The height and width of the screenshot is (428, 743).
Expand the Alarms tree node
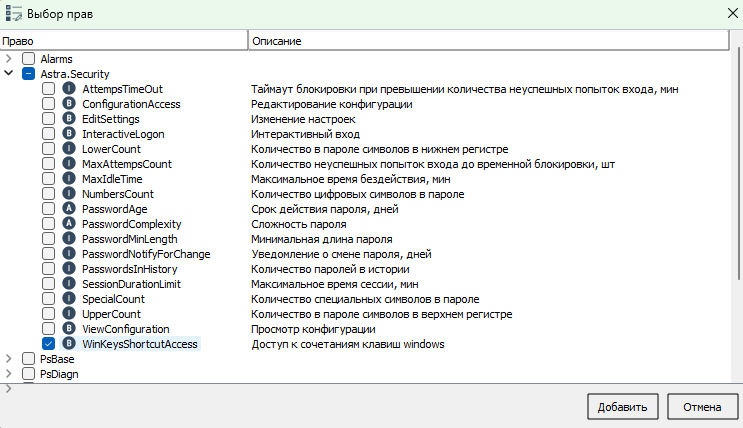coord(9,59)
